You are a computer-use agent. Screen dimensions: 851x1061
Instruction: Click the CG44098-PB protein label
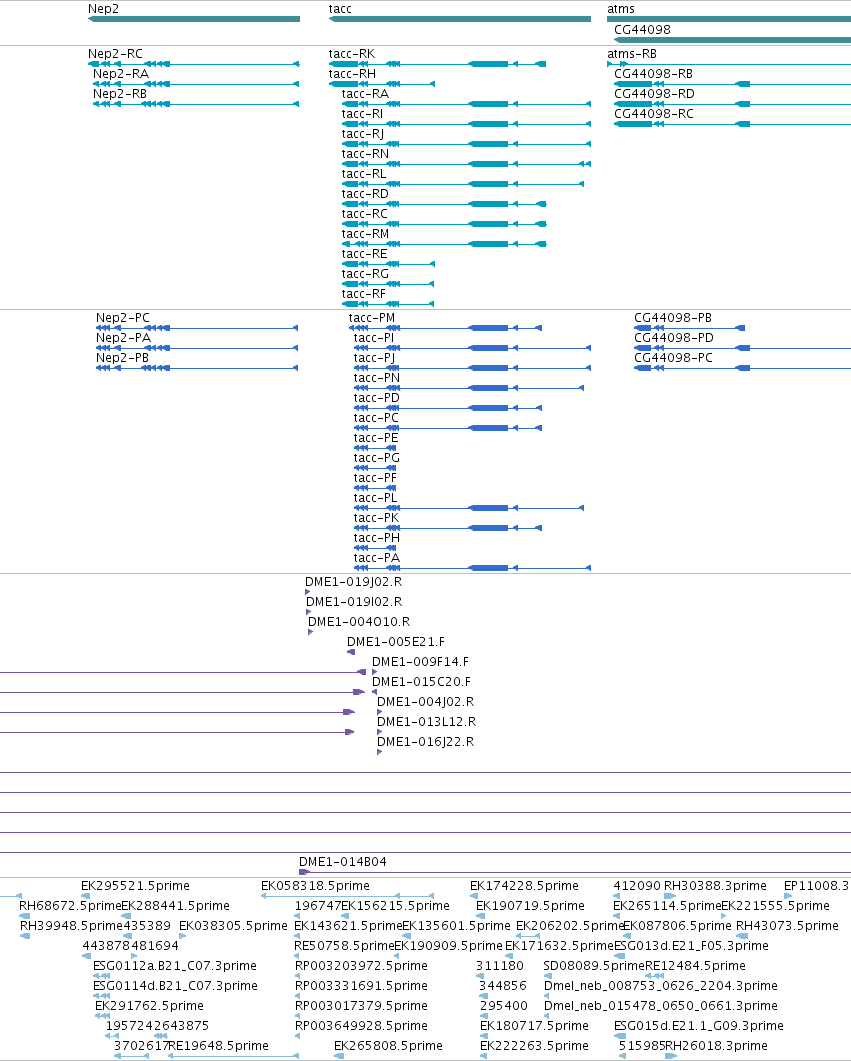pyautogui.click(x=673, y=317)
